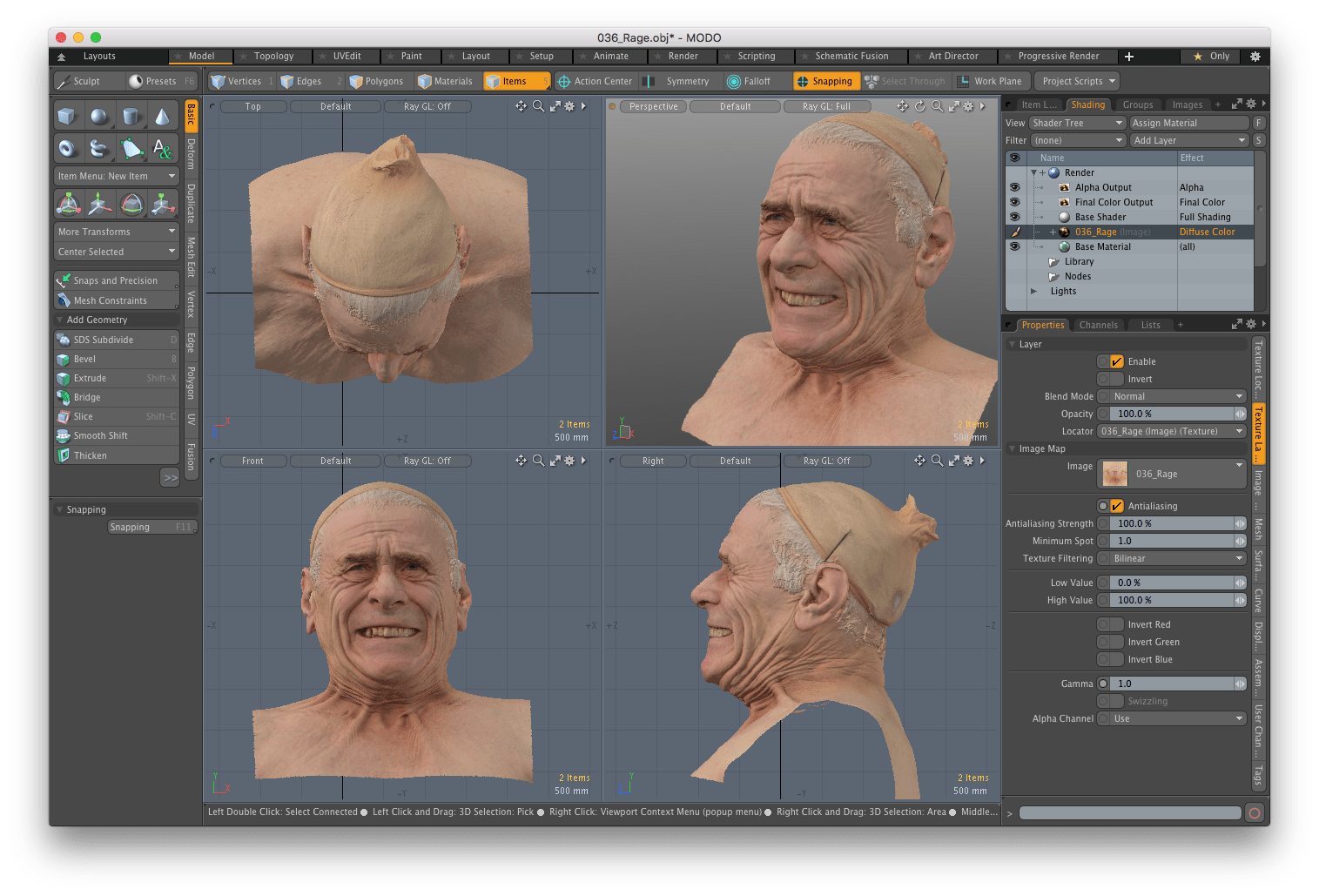The image size is (1319, 896).
Task: Pick the Cone primitive tool
Action: pyautogui.click(x=162, y=116)
